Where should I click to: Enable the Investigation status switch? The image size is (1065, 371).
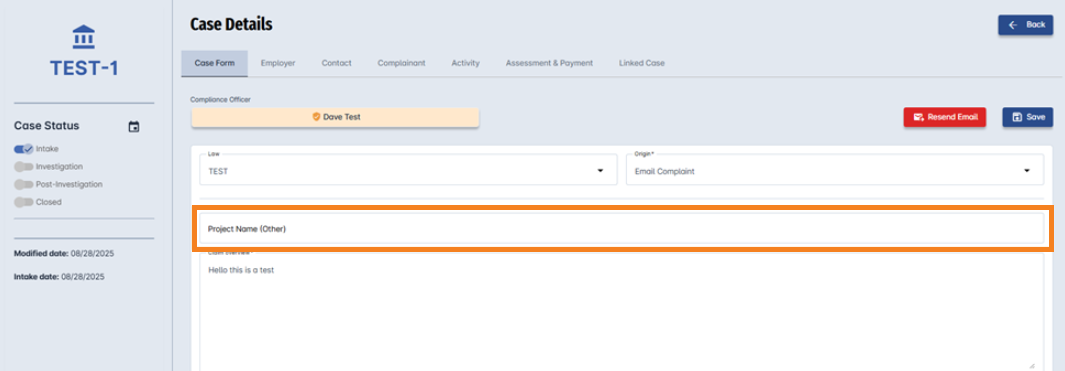[x=24, y=166]
